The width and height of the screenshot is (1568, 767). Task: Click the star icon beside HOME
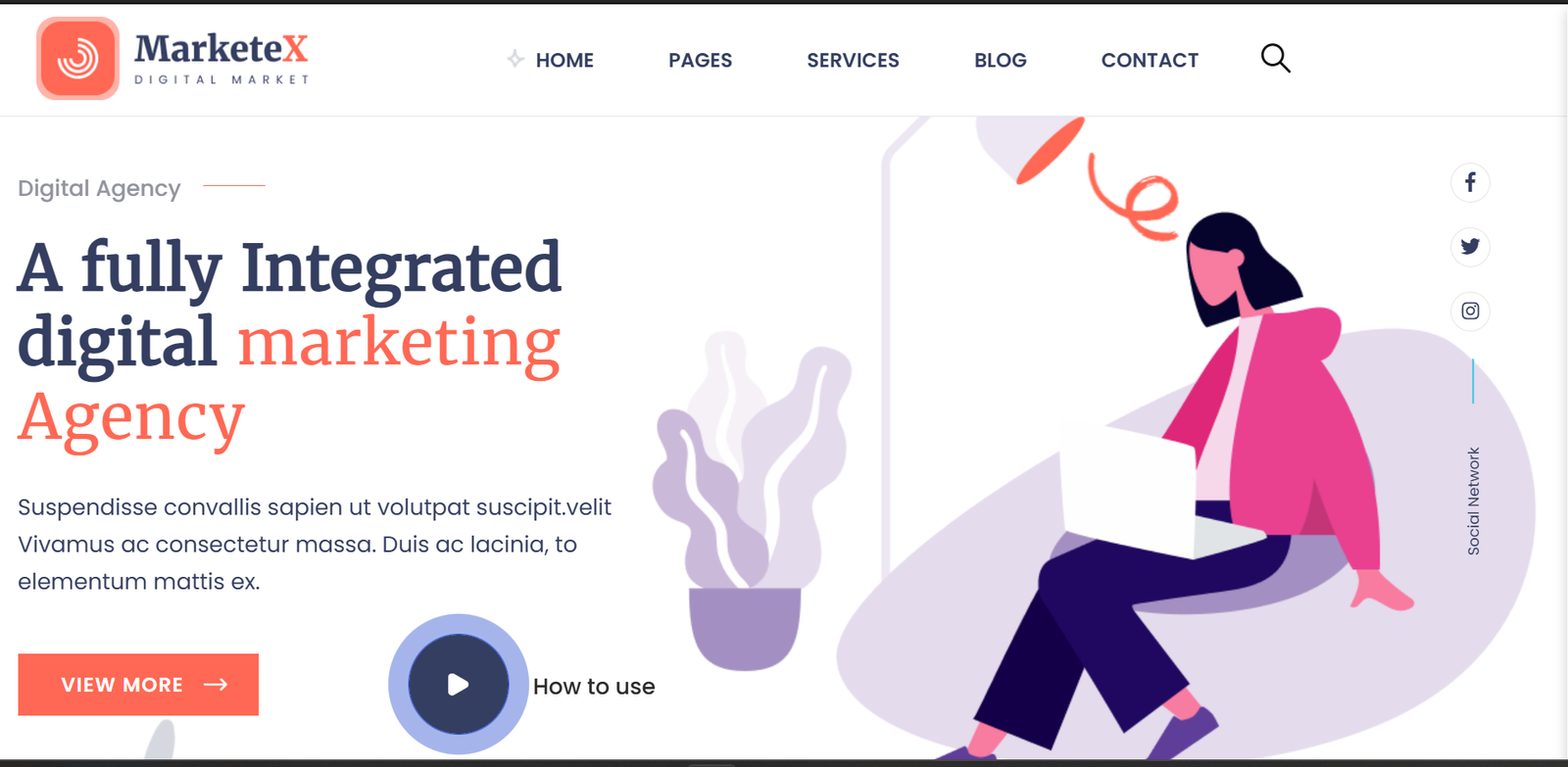(515, 59)
